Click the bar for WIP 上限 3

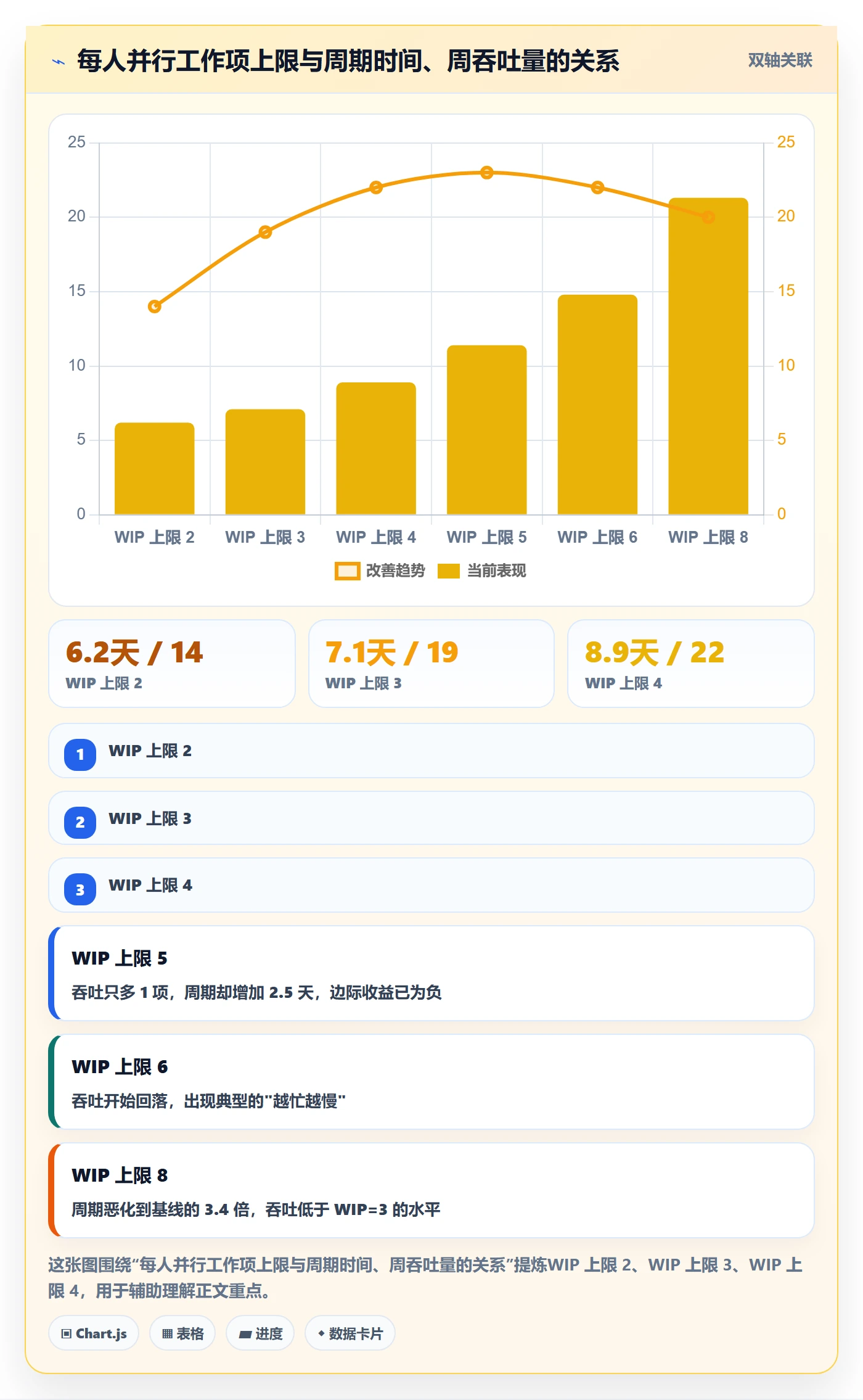(265, 462)
